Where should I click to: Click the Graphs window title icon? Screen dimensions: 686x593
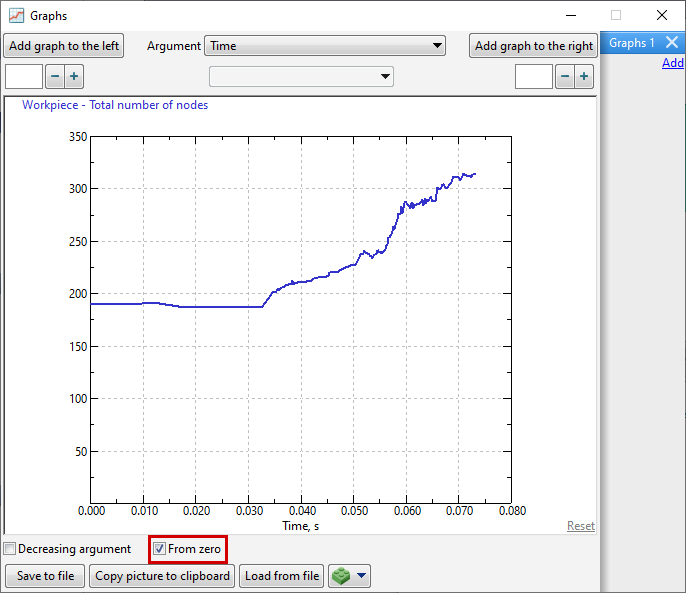[17, 15]
